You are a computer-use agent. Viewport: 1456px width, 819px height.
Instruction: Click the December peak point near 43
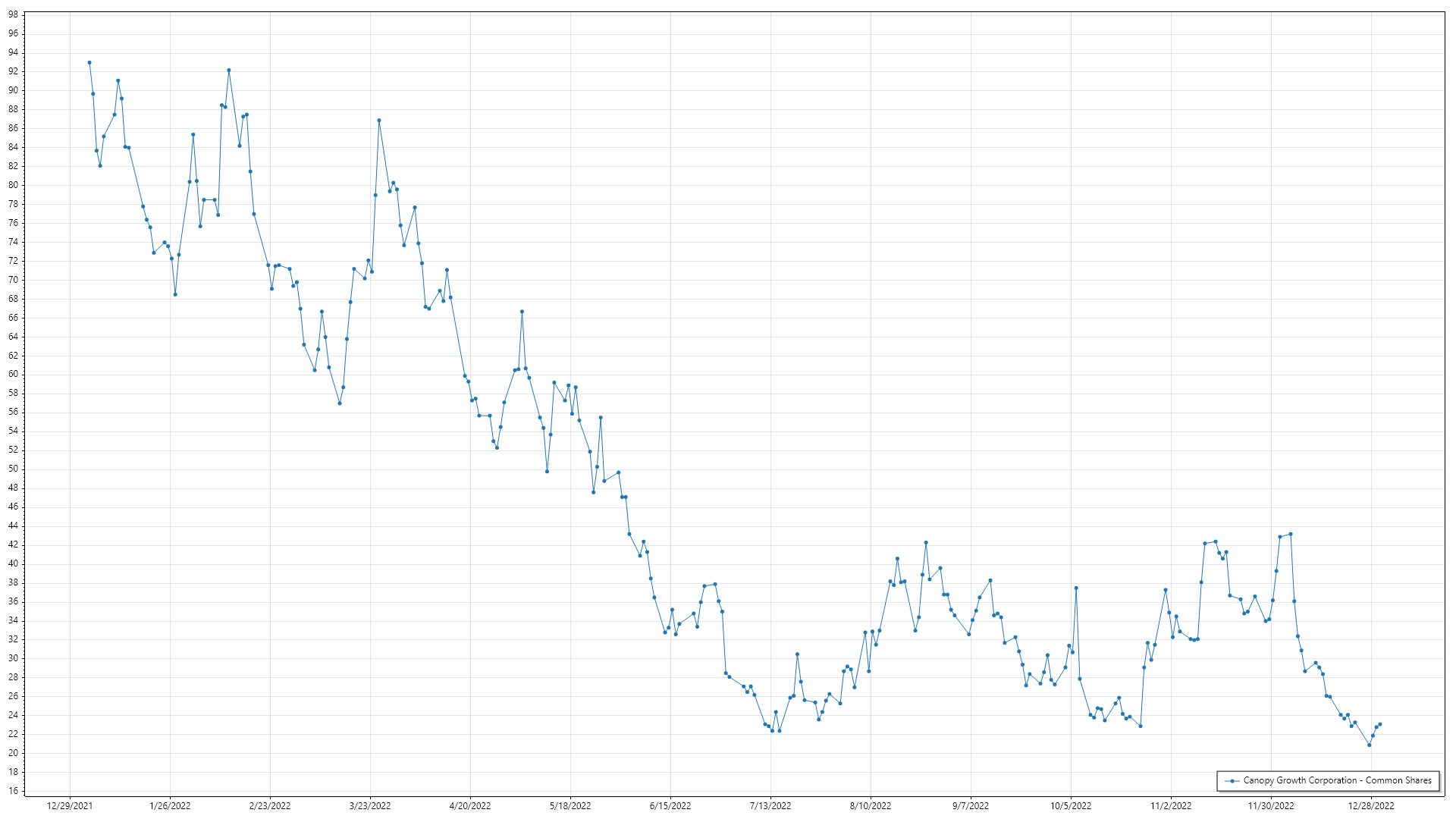coord(1291,534)
